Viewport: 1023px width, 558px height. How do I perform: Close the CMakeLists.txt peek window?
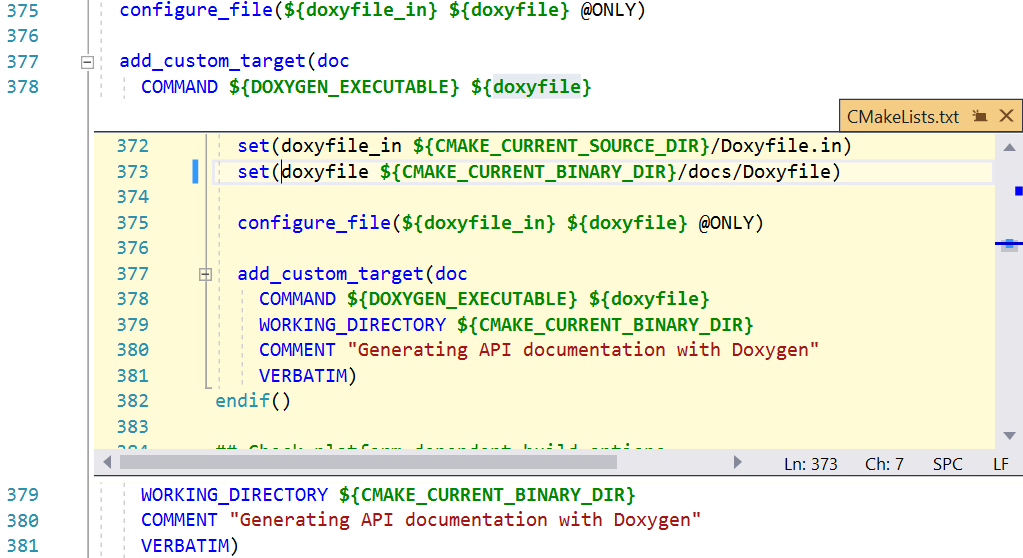click(1006, 116)
